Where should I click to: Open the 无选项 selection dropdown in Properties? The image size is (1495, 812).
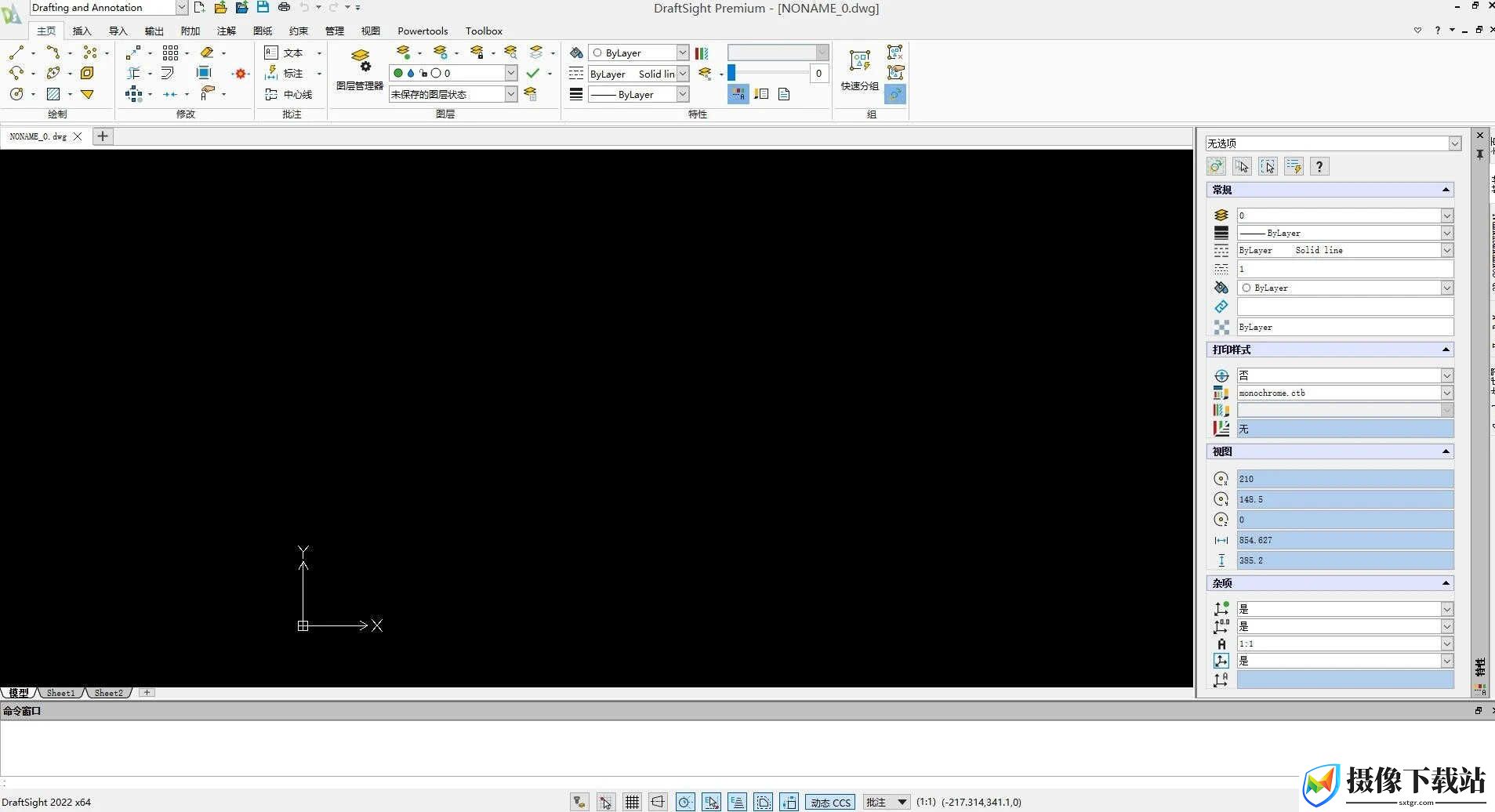1454,143
